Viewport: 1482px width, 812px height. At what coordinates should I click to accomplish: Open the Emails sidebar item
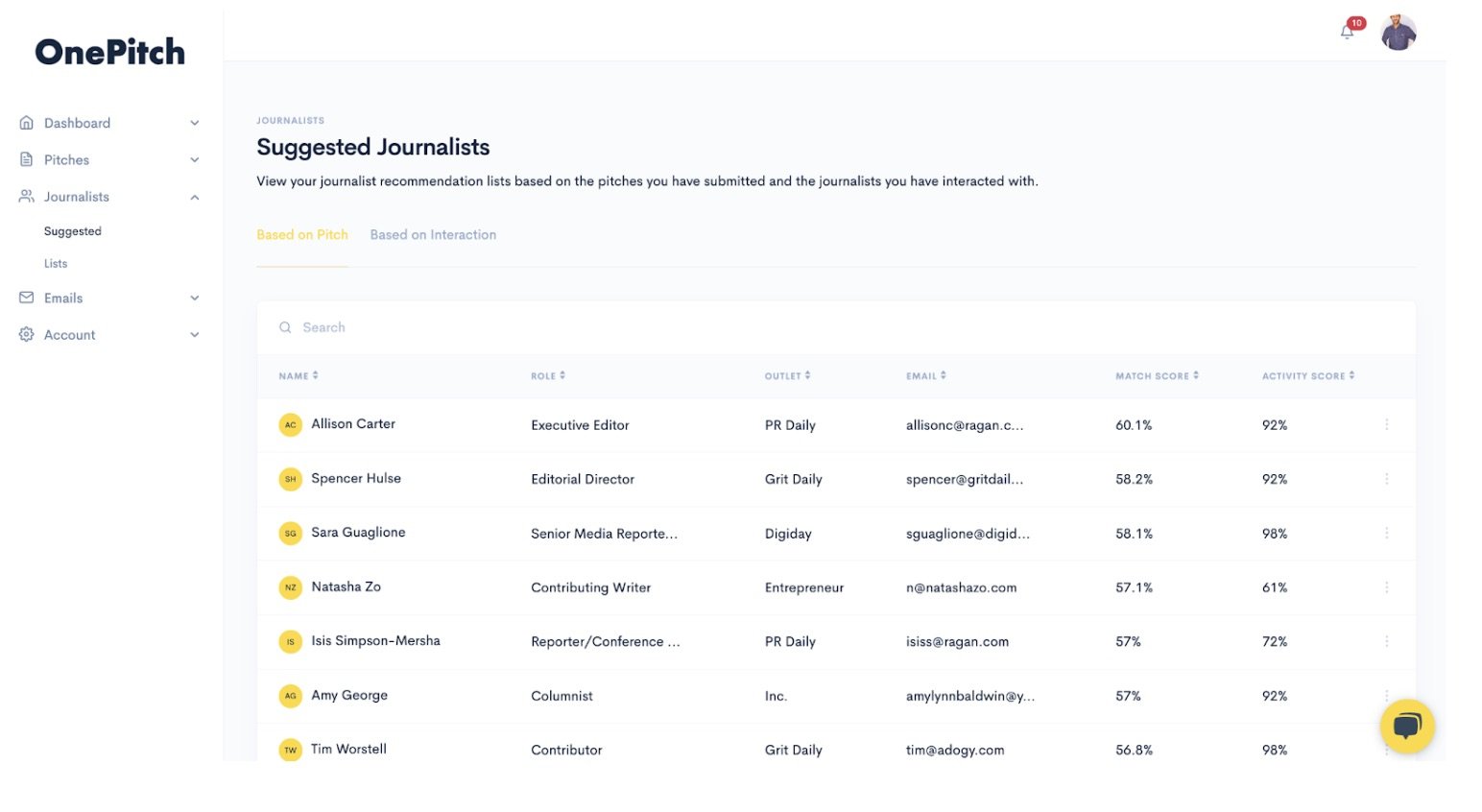pos(63,298)
